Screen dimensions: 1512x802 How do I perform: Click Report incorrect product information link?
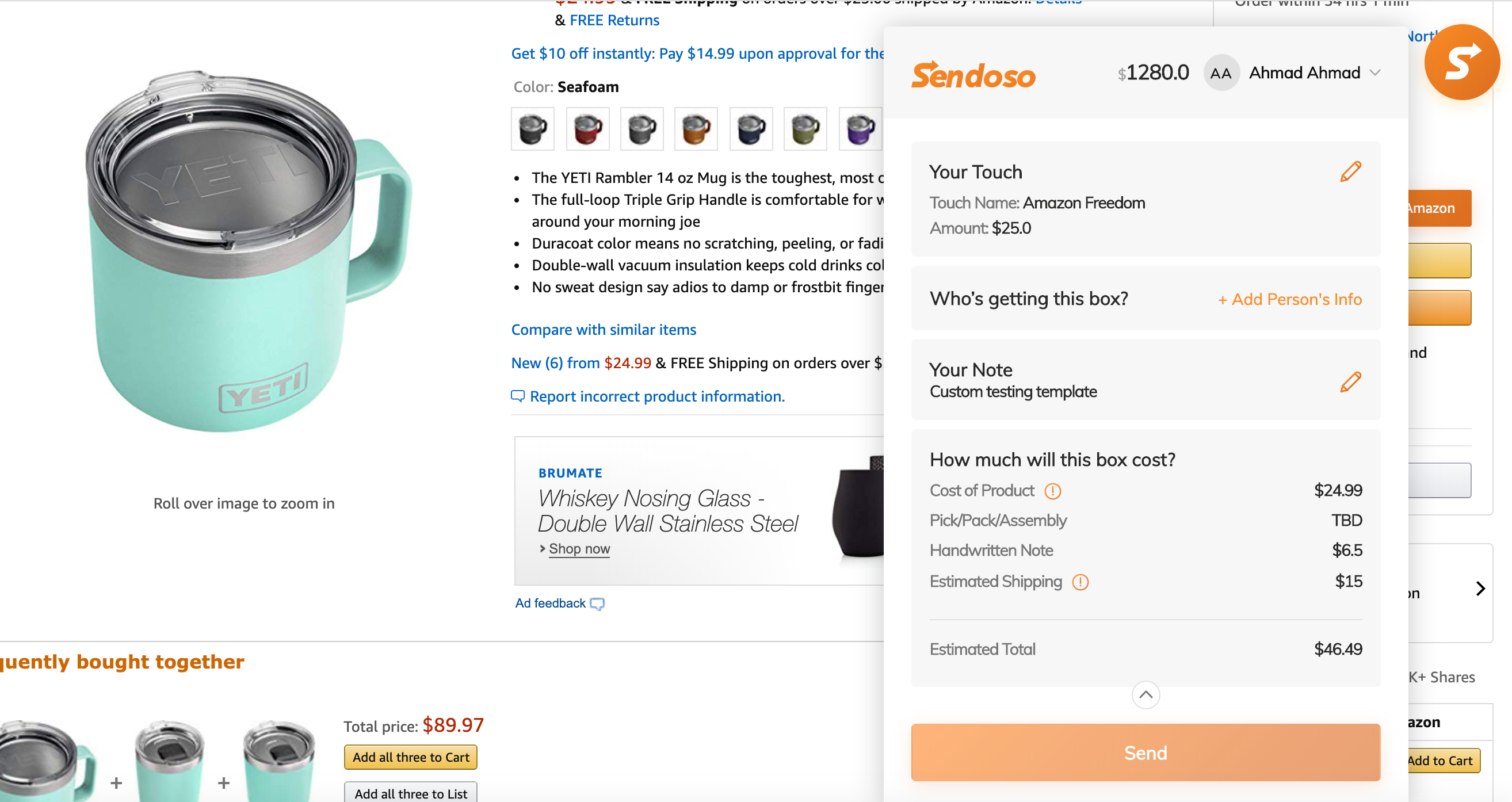[657, 397]
